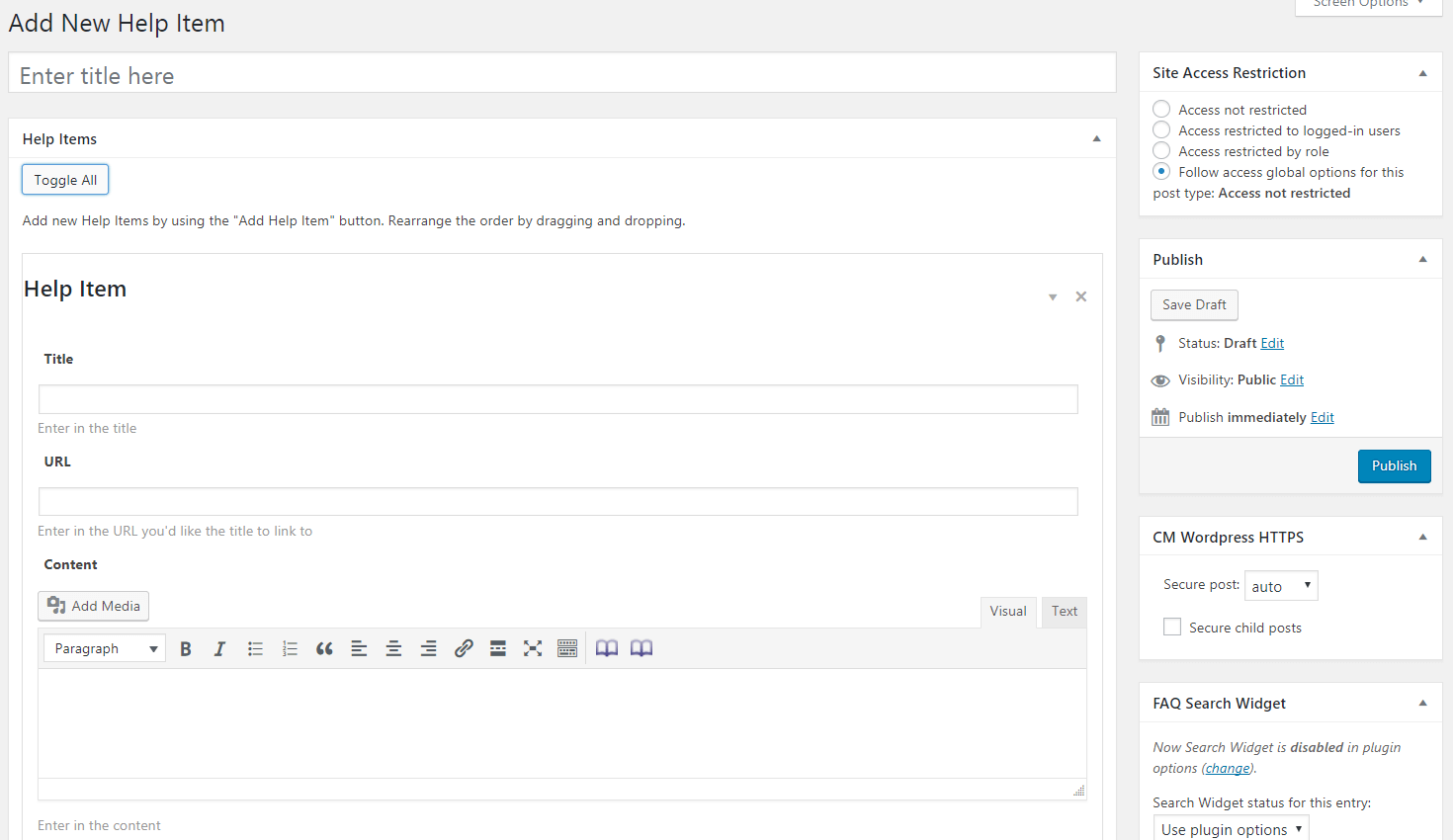The image size is (1453, 840).
Task: Enable the Secure child posts checkbox
Action: pyautogui.click(x=1172, y=628)
